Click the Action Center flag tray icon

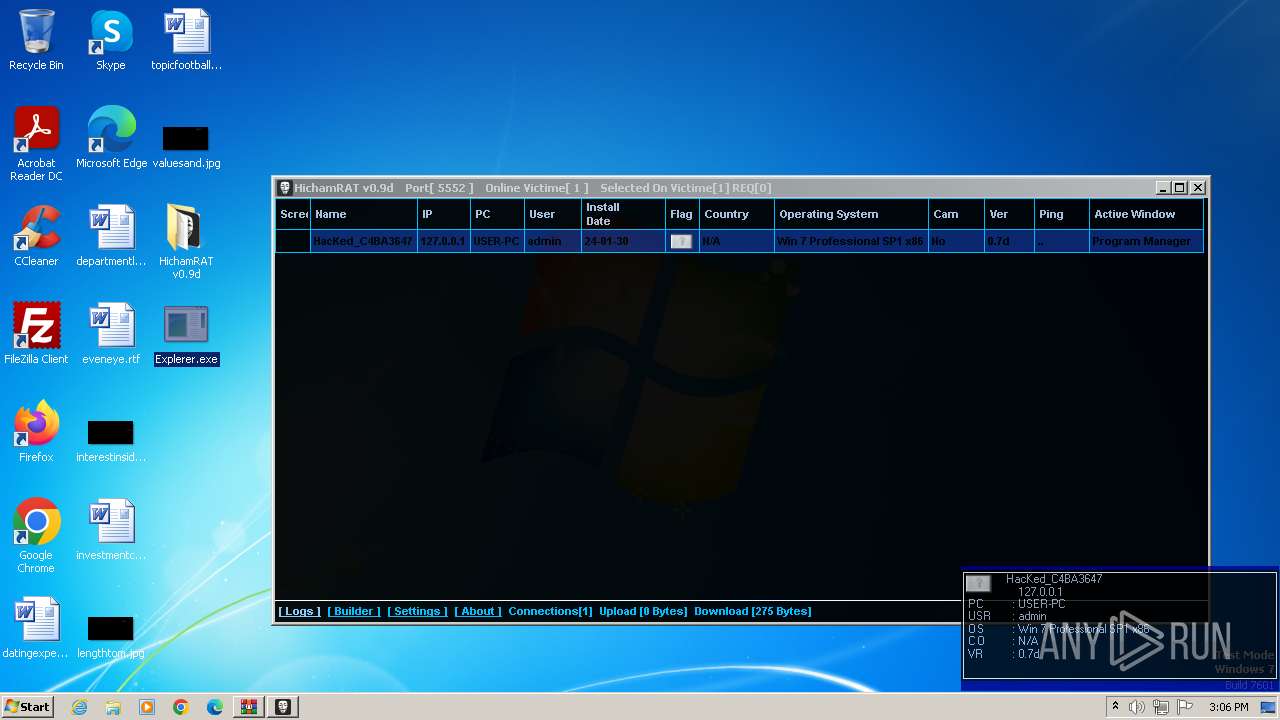1185,707
